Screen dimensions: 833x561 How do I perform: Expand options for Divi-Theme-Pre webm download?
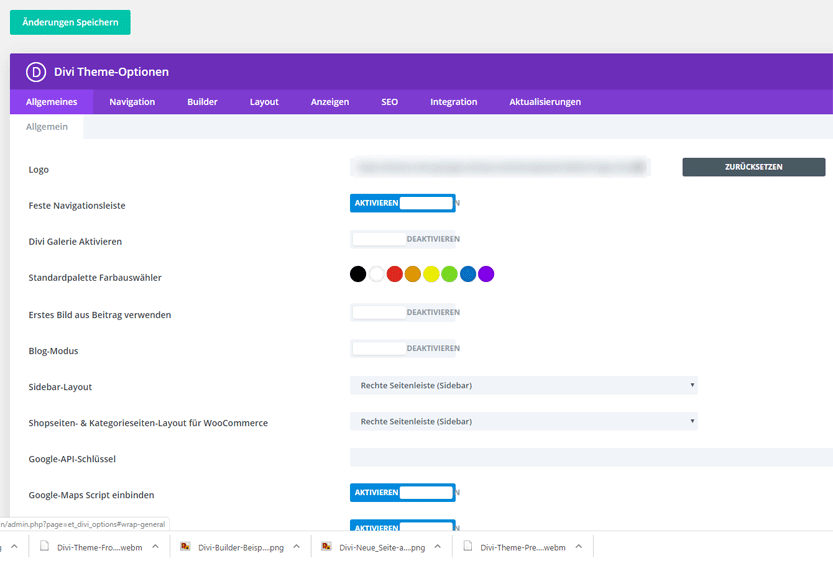(579, 546)
